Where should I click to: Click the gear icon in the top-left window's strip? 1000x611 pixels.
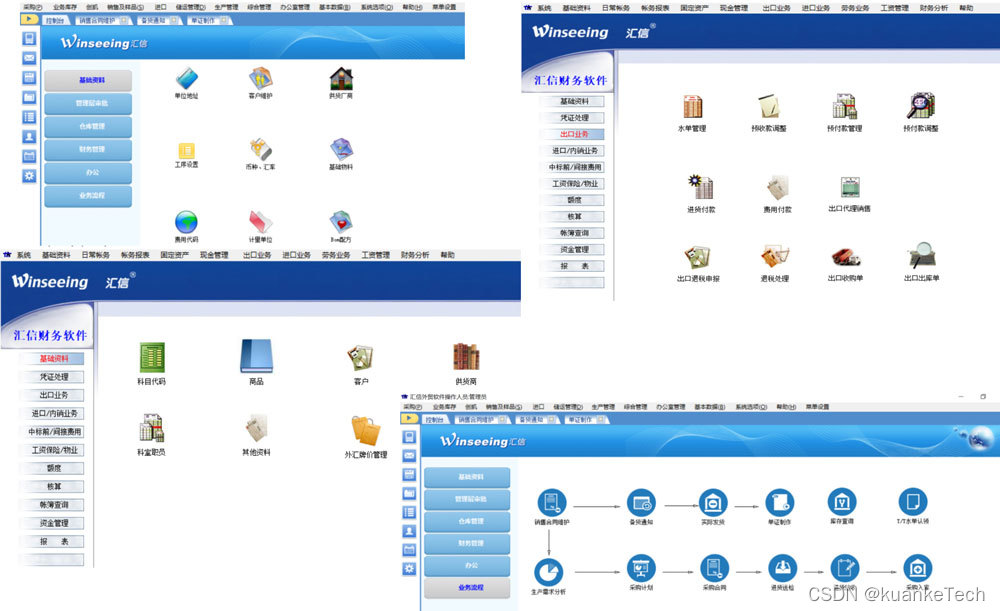(x=29, y=176)
